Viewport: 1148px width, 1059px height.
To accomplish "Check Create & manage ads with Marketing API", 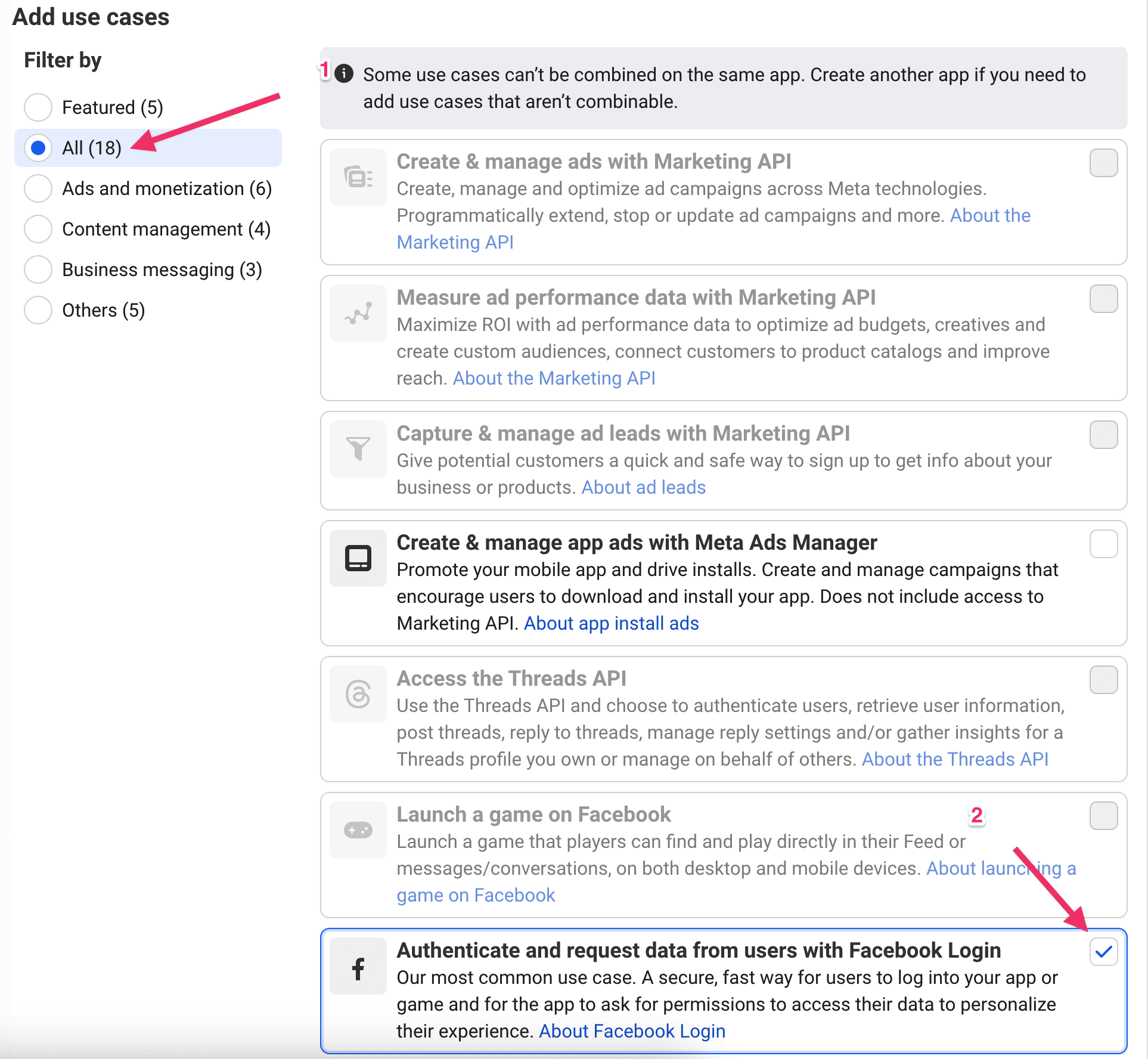I will pos(1103,163).
